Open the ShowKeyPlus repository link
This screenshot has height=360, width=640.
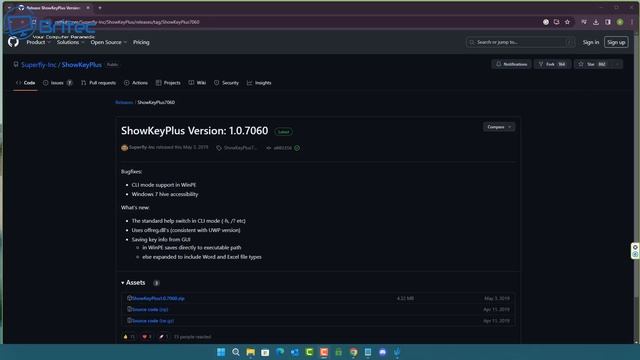(x=82, y=64)
